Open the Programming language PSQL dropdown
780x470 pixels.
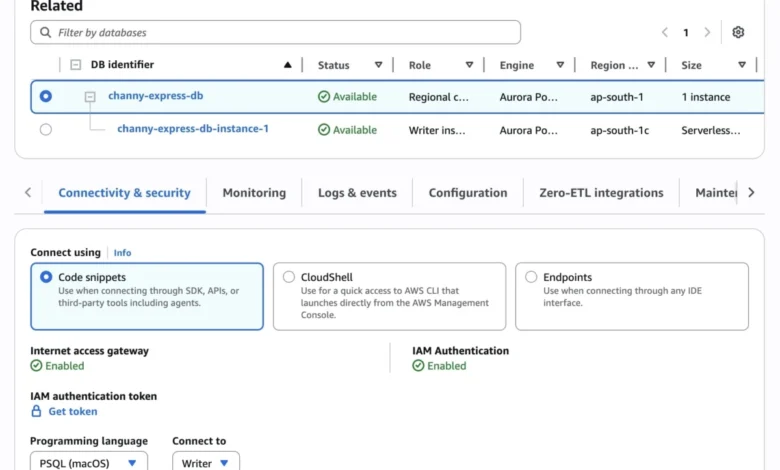tap(89, 463)
